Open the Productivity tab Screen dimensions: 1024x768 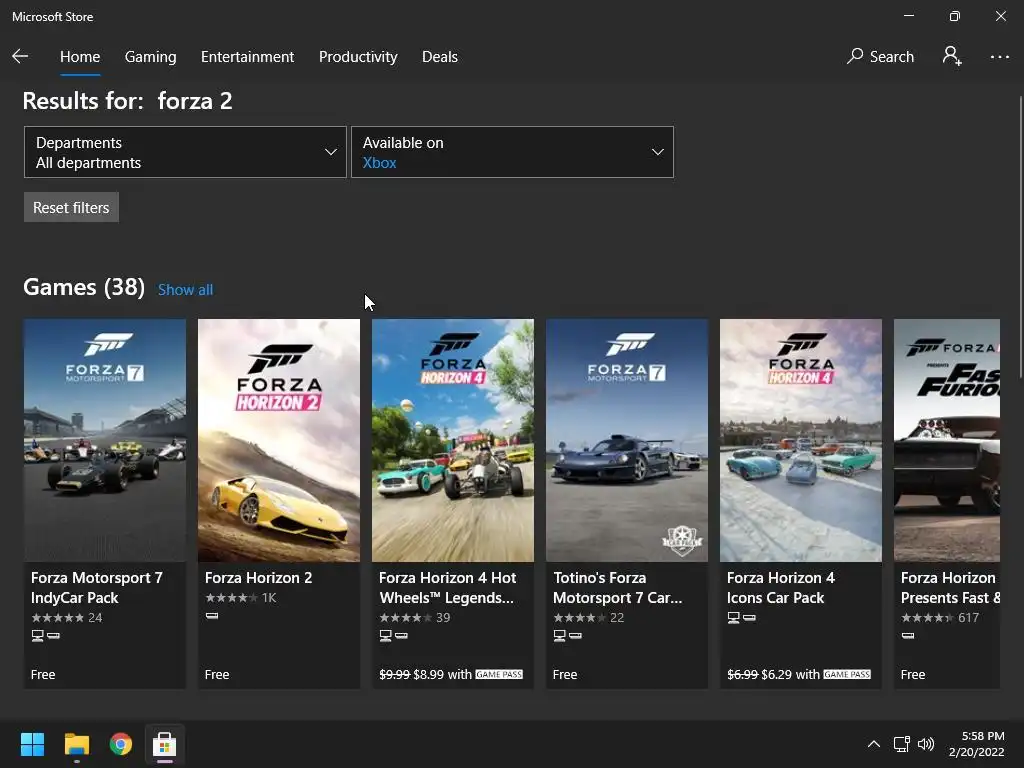tap(358, 57)
